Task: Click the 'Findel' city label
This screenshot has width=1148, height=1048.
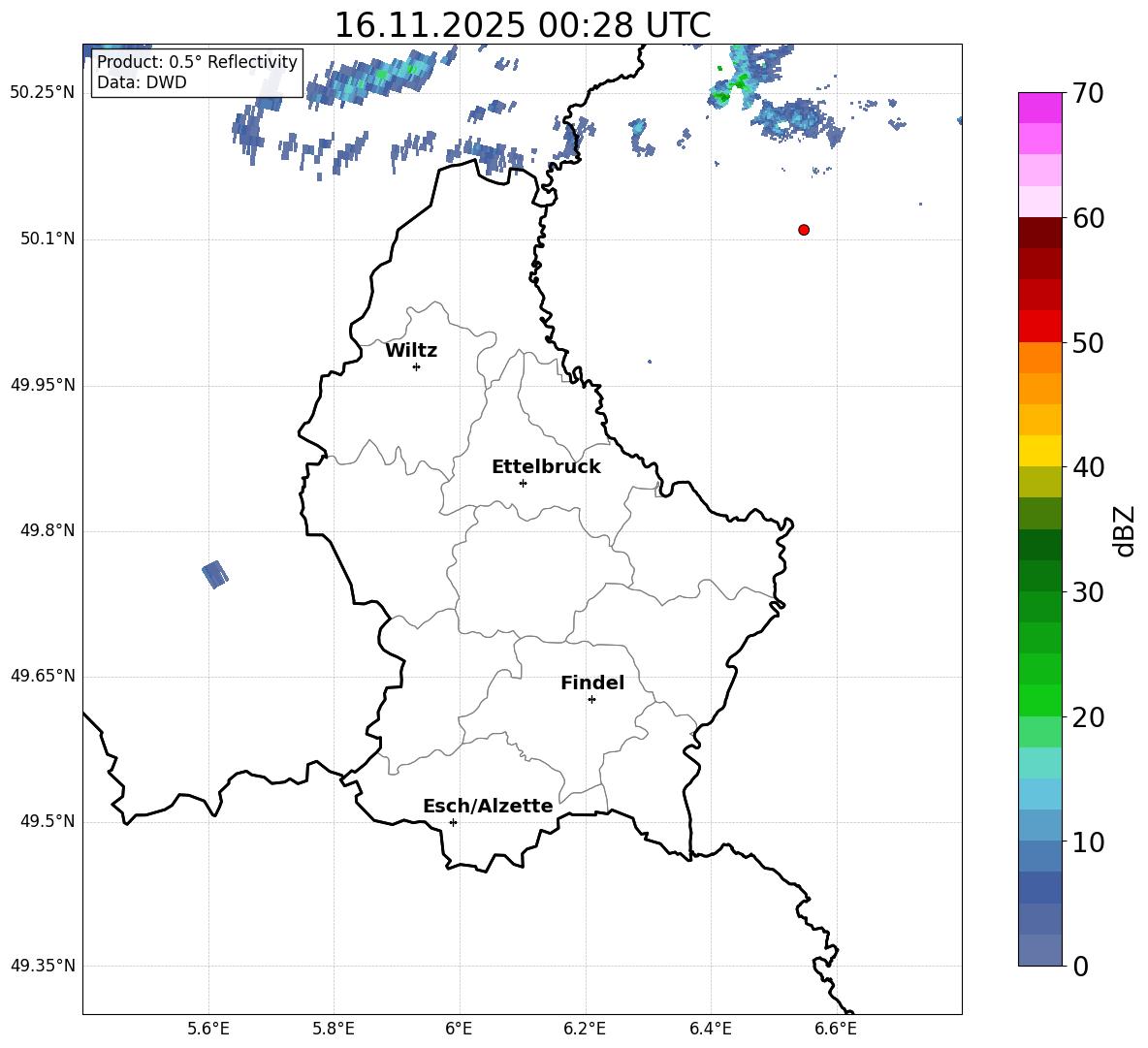Action: (592, 683)
